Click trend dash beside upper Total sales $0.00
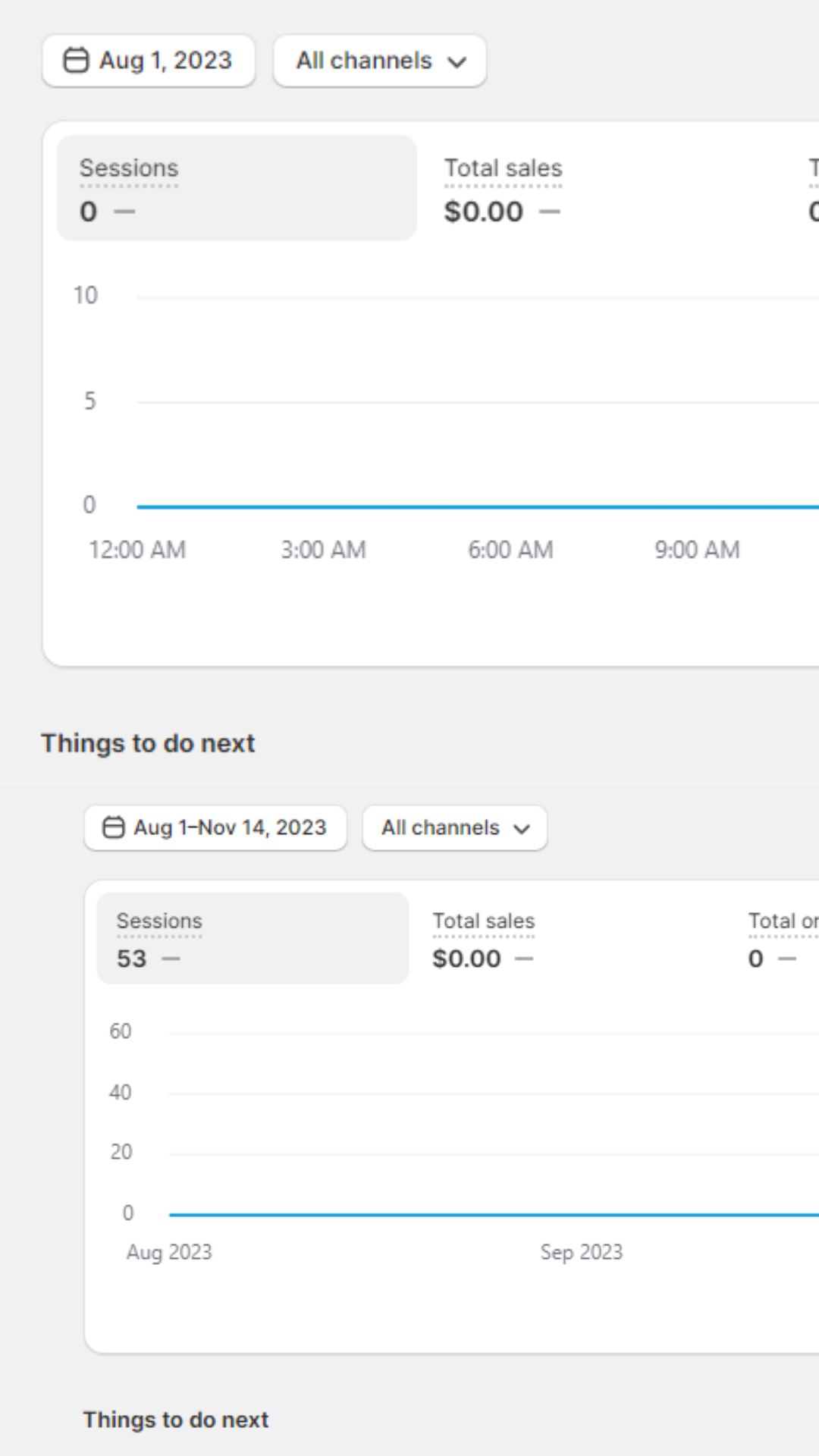The height and width of the screenshot is (1456, 819). pyautogui.click(x=550, y=212)
